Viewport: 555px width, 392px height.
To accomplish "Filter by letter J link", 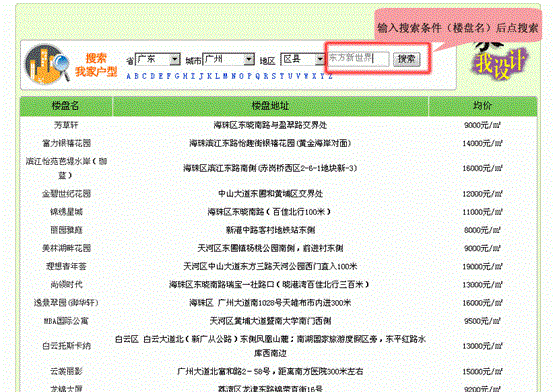I will click(x=201, y=76).
